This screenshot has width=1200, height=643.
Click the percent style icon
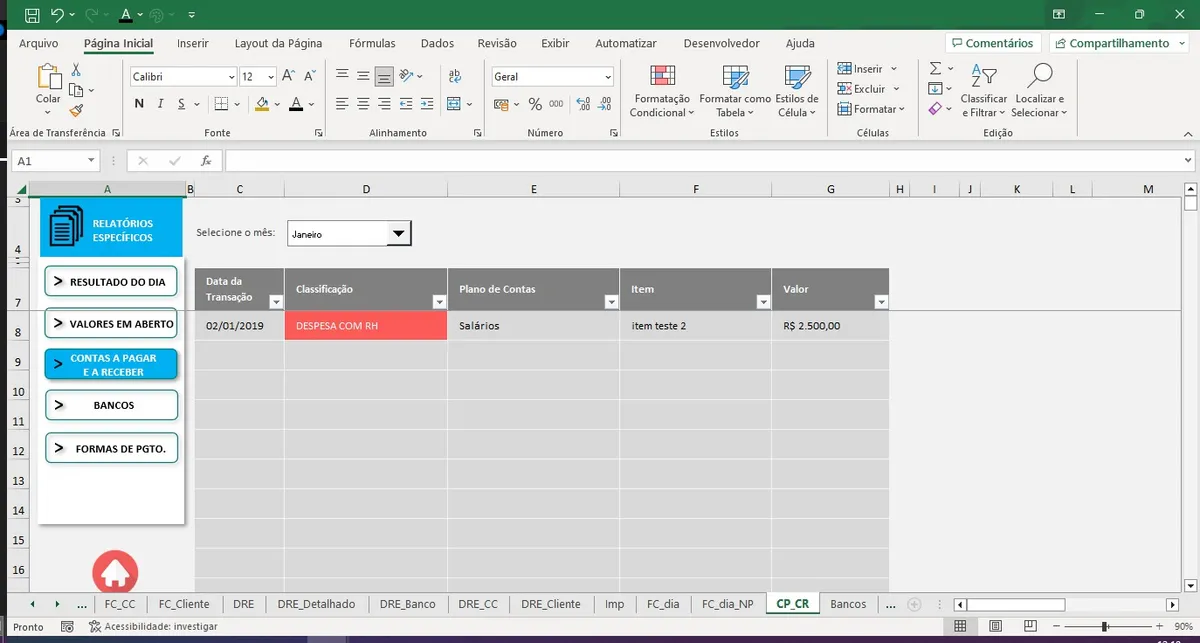click(535, 104)
